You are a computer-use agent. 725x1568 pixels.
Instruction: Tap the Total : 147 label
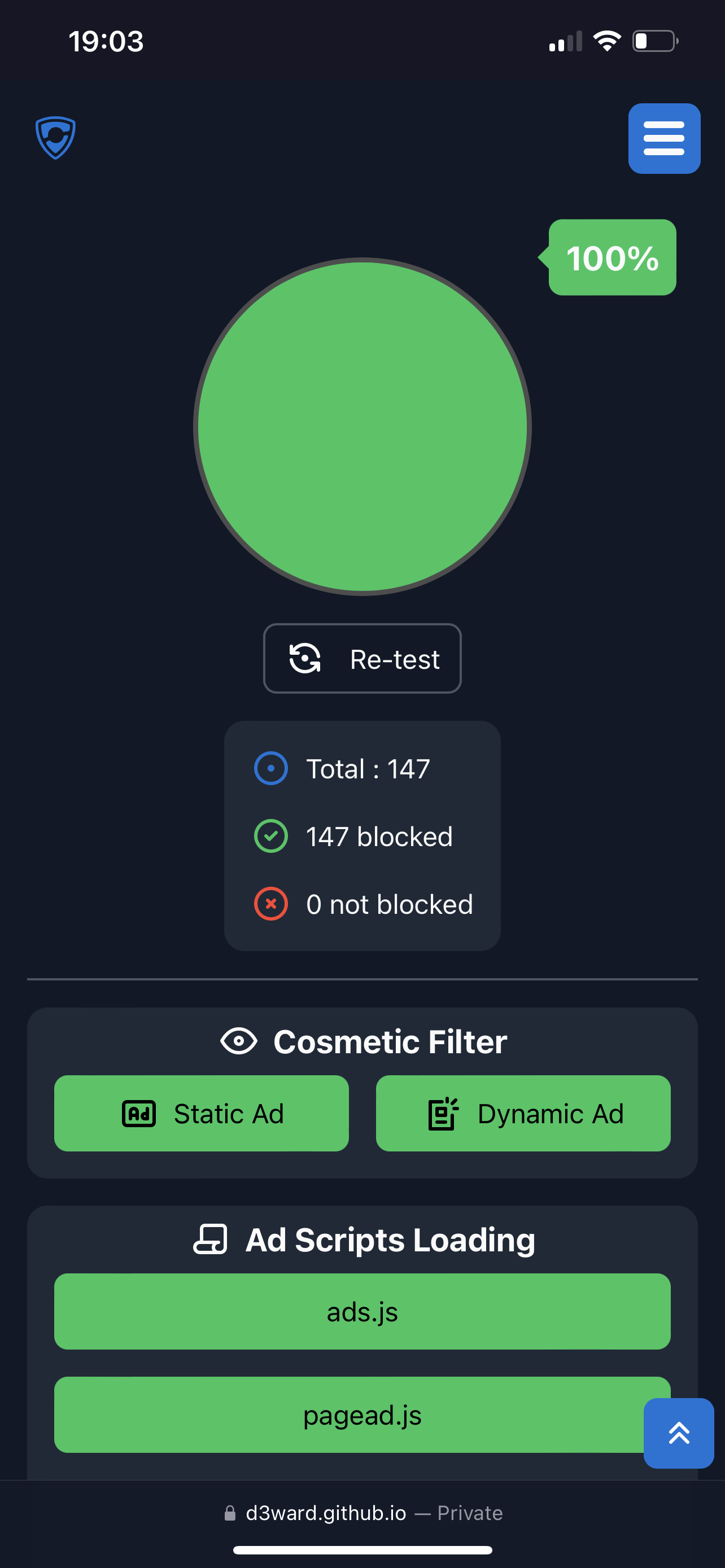coord(368,769)
